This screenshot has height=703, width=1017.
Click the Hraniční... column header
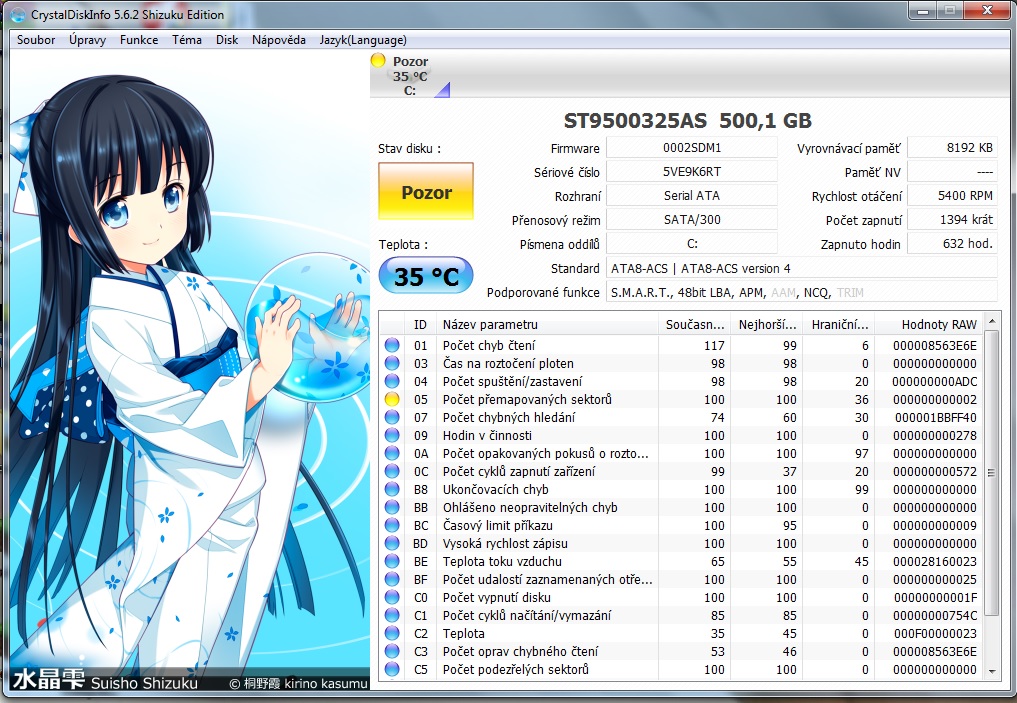(839, 324)
